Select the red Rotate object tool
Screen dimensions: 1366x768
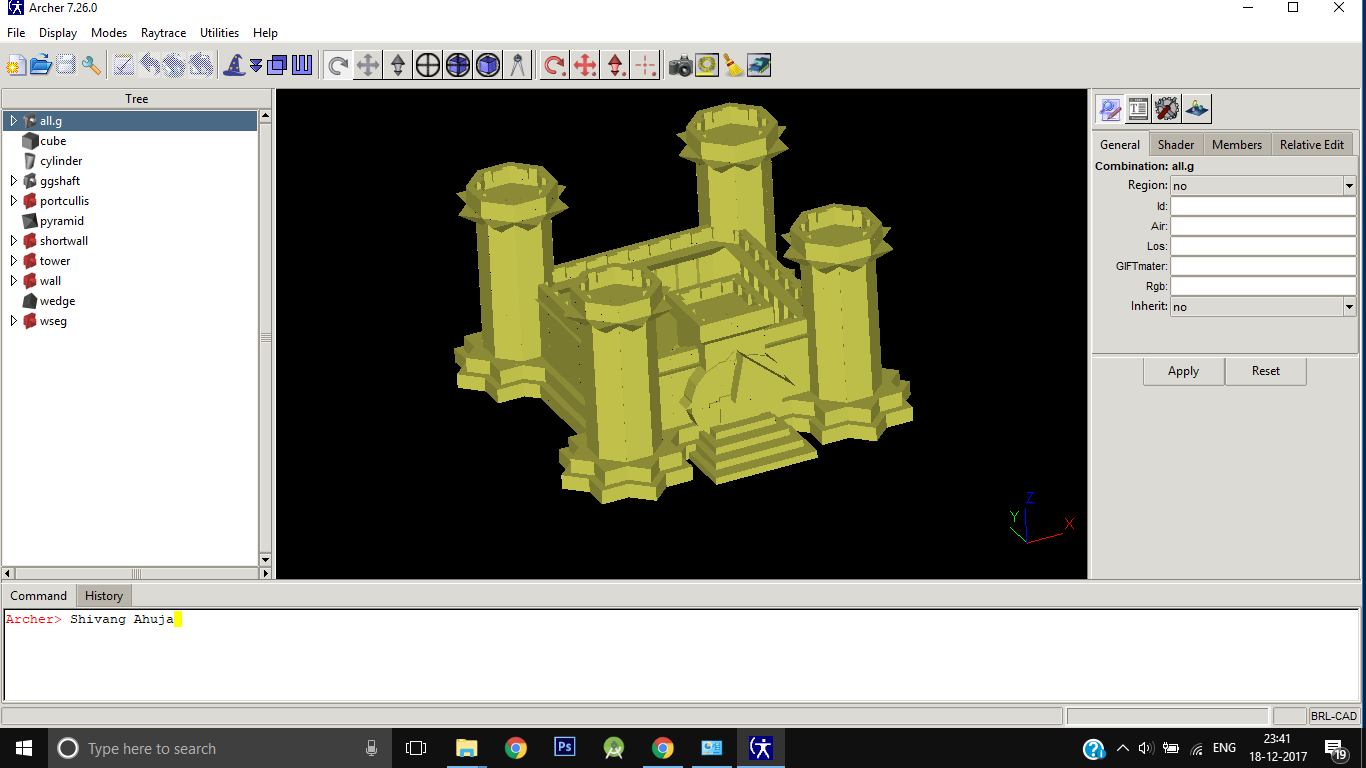[554, 66]
